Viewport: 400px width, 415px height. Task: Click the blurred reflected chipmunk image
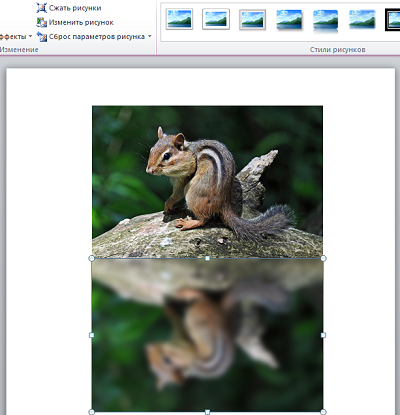[207, 335]
